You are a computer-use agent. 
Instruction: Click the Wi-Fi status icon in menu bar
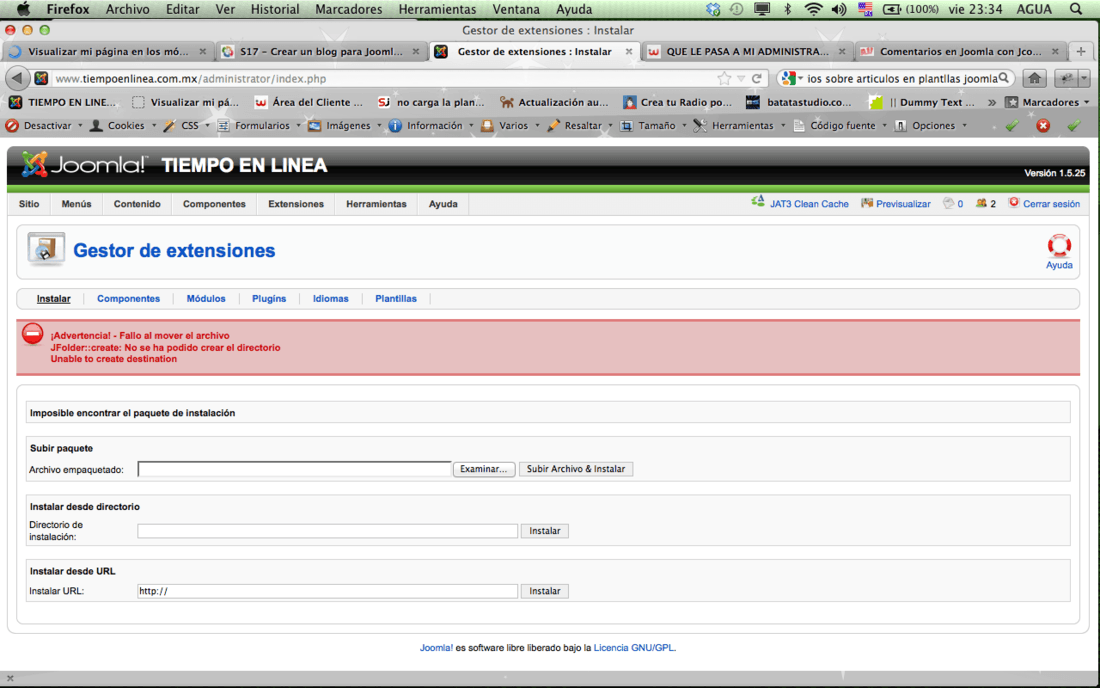point(813,9)
